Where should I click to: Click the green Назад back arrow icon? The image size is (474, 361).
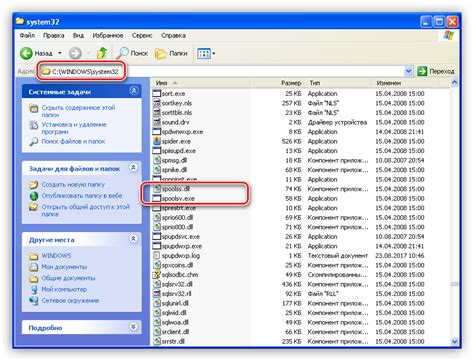[26, 53]
